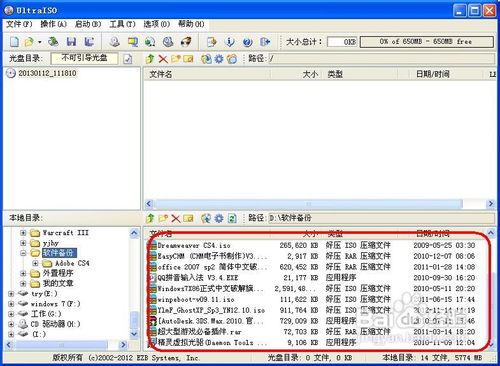Expand the Warcraft III folder node
Image resolution: width=500 pixels, height=366 pixels.
(23, 233)
